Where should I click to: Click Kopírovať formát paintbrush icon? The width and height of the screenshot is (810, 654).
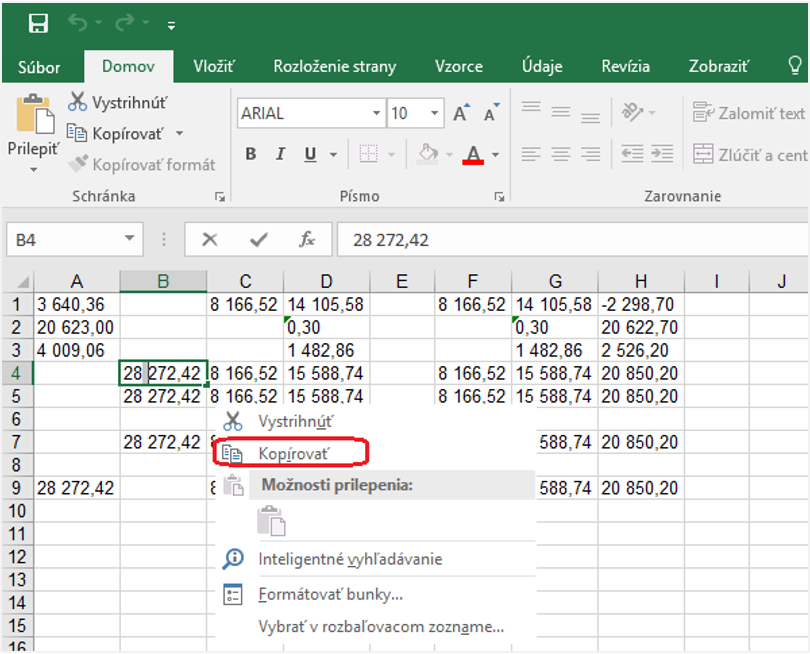coord(77,165)
